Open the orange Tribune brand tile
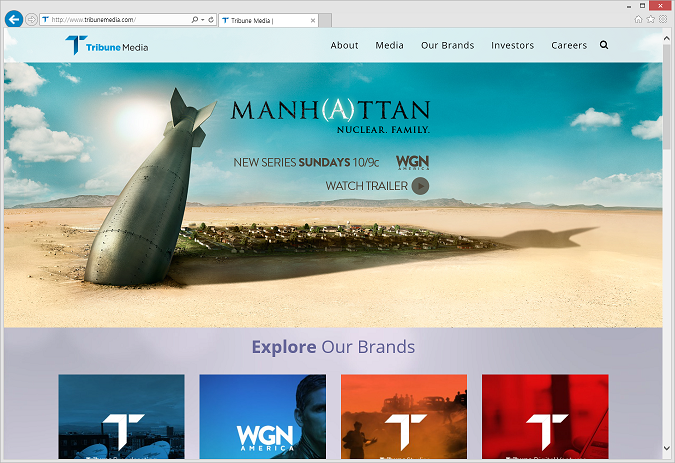Image resolution: width=675 pixels, height=463 pixels. click(x=404, y=417)
